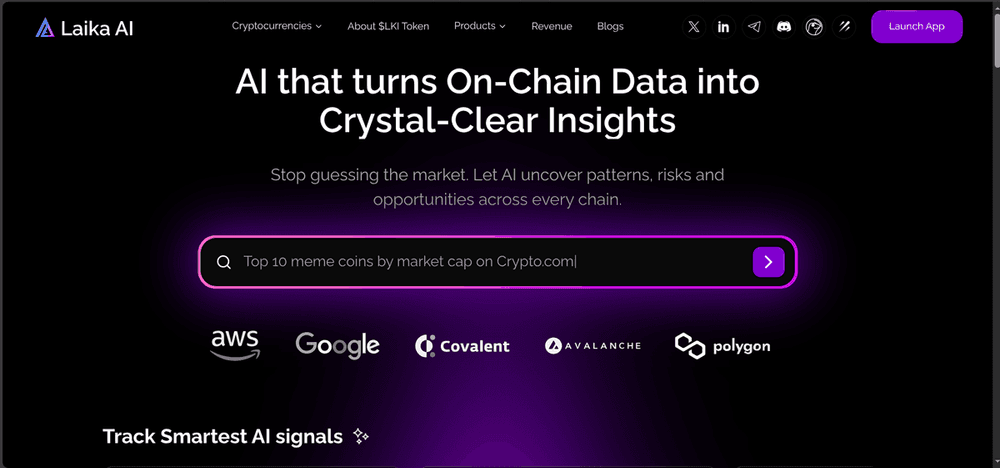
Task: Click the Laika AI logo
Action: [83, 28]
